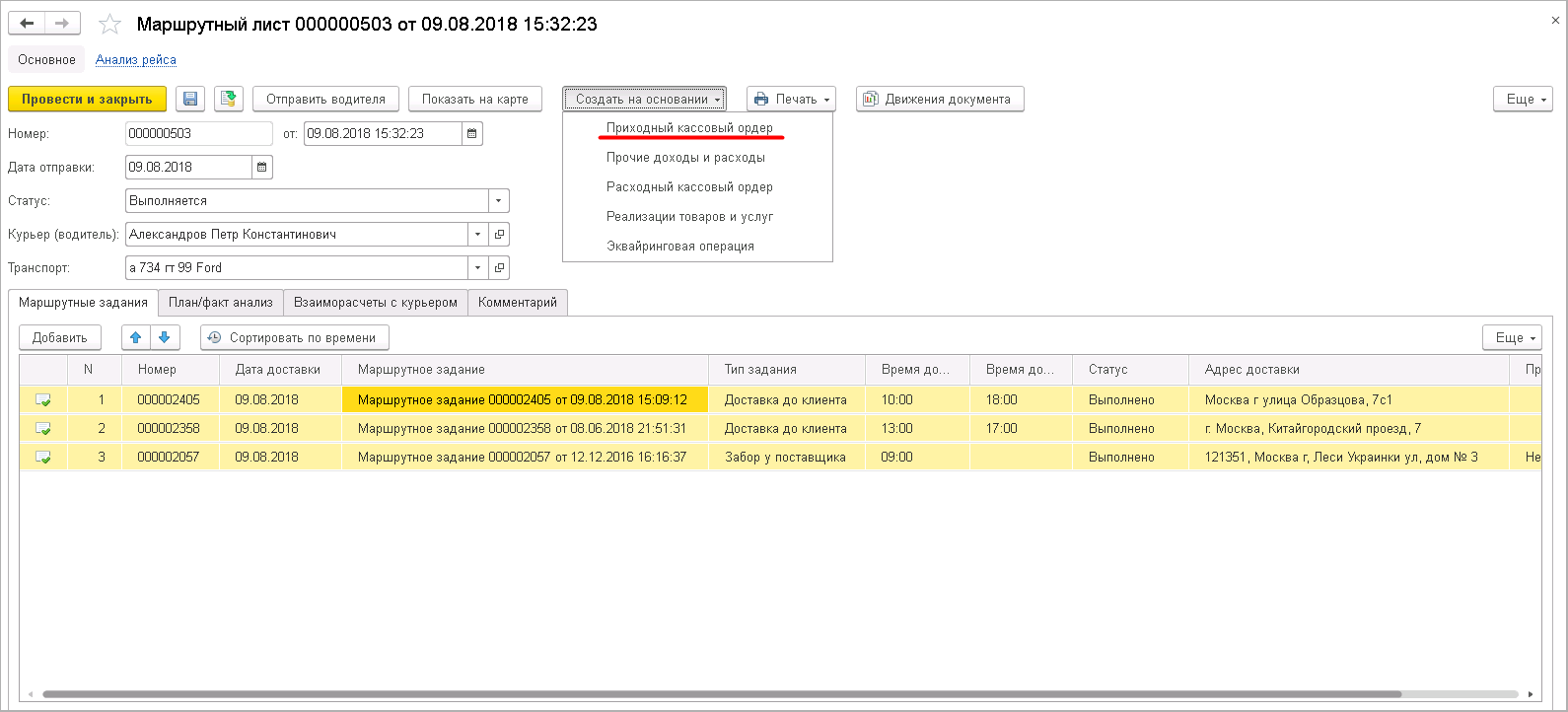1568x712 pixels.
Task: Move selected row down with blue arrow
Action: [165, 337]
